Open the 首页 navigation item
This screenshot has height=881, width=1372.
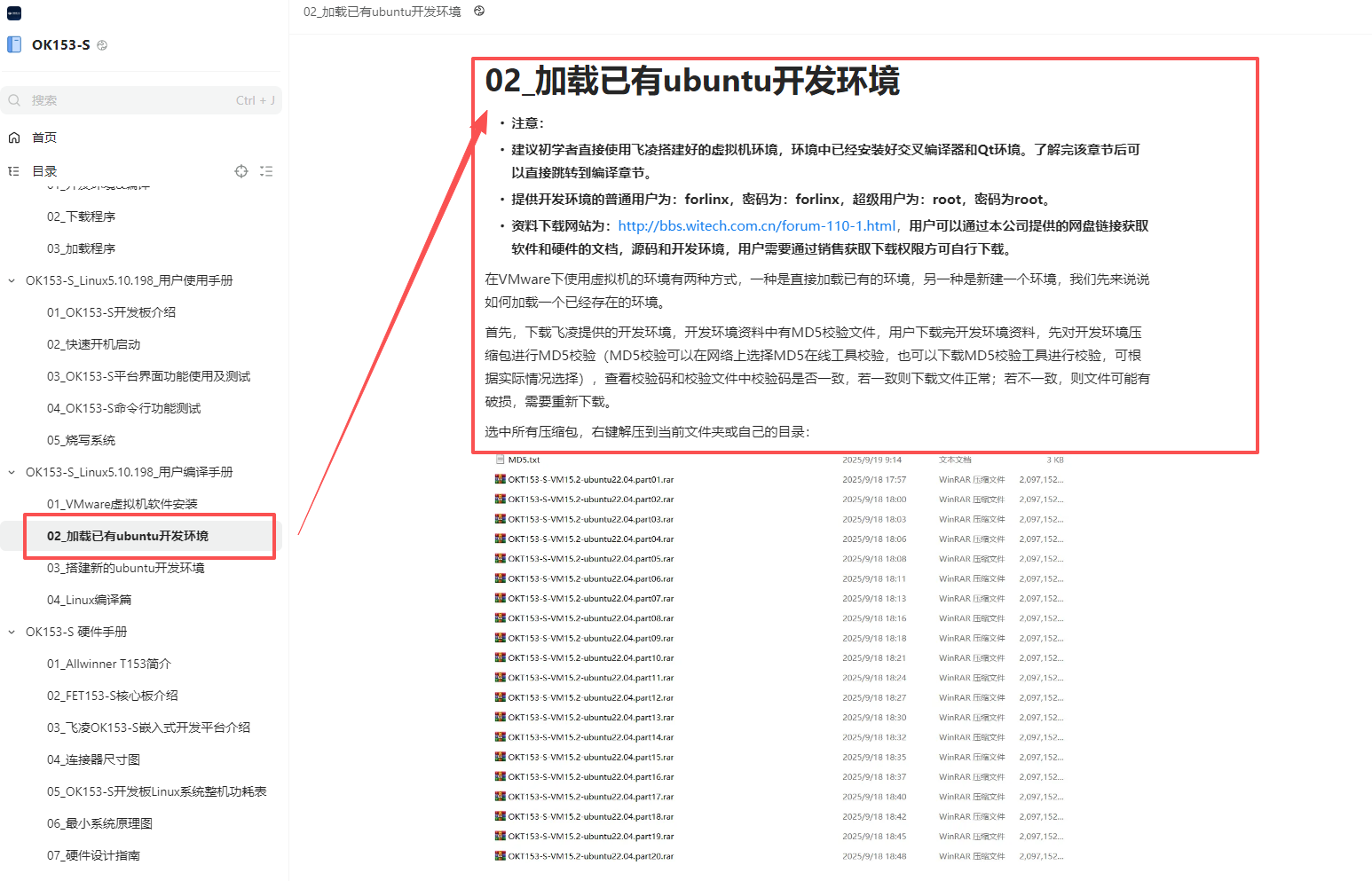[x=43, y=137]
